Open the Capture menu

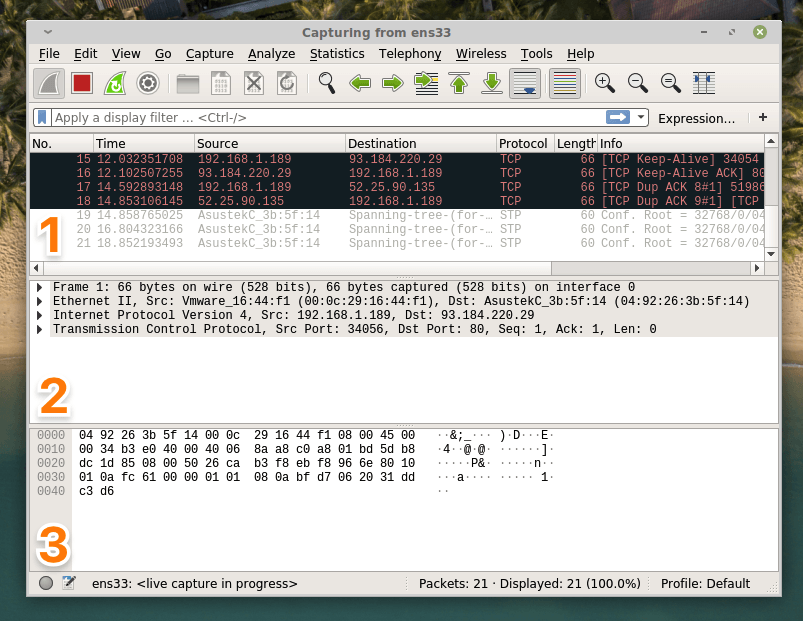click(x=209, y=54)
